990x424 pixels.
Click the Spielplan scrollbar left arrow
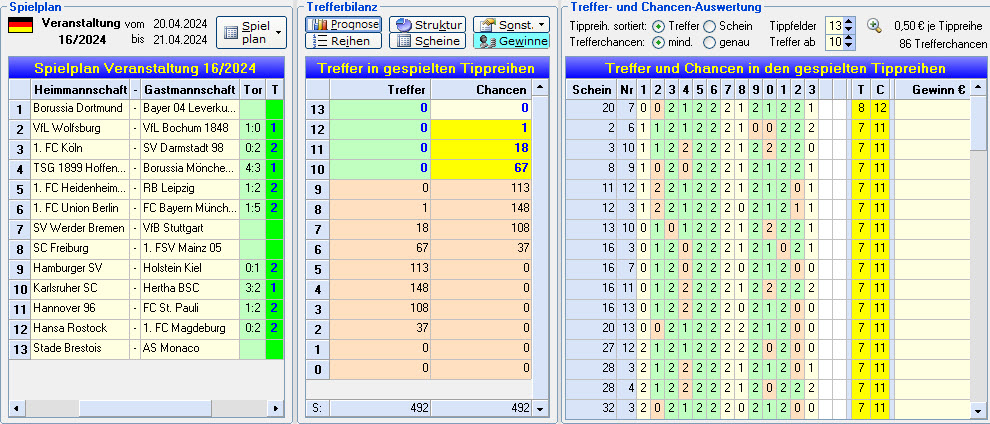click(x=15, y=408)
